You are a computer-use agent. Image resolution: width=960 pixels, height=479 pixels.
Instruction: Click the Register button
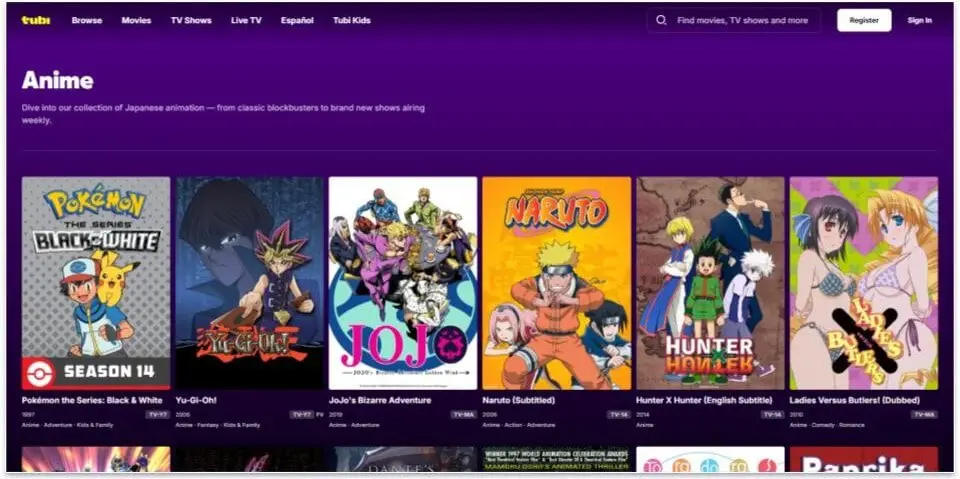tap(864, 20)
